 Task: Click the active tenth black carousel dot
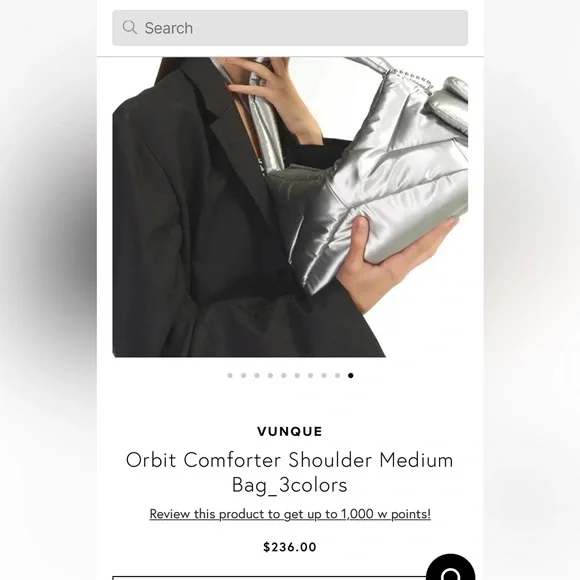coord(351,375)
